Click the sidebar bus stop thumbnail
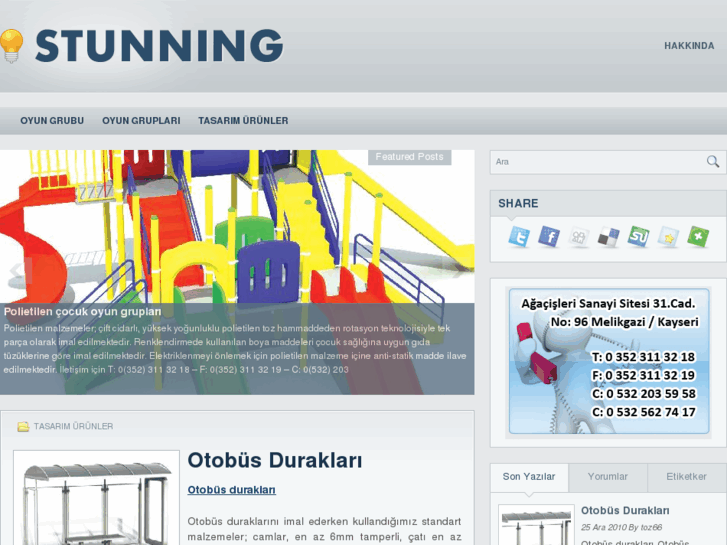 pos(536,525)
